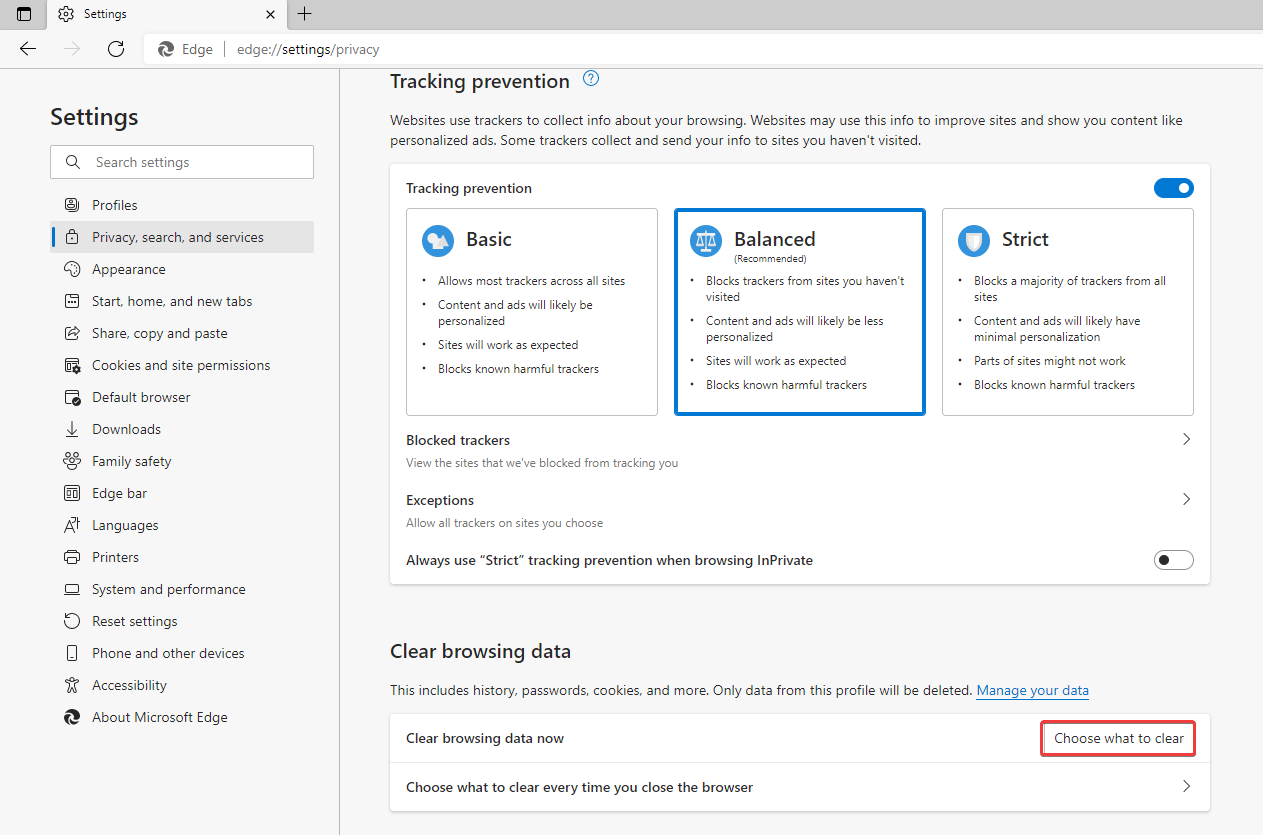Open a new tab with plus icon

tap(305, 14)
